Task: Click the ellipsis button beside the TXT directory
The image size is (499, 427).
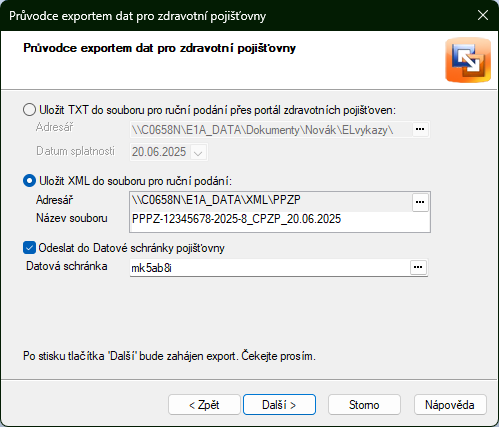Action: [x=420, y=129]
